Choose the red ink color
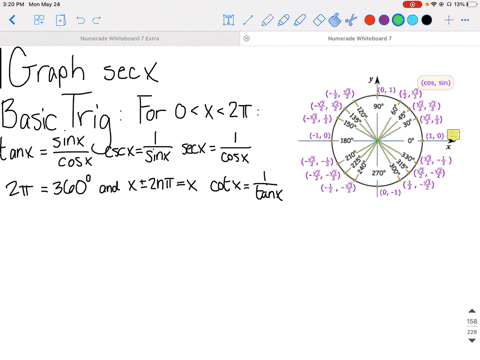Screen dimensions: 480x360 coord(370,20)
